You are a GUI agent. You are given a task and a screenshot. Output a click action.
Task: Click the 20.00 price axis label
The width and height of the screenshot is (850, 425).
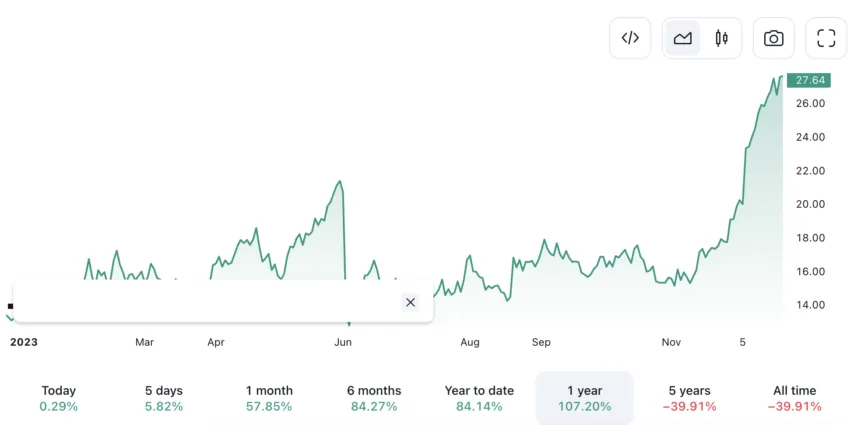(810, 204)
